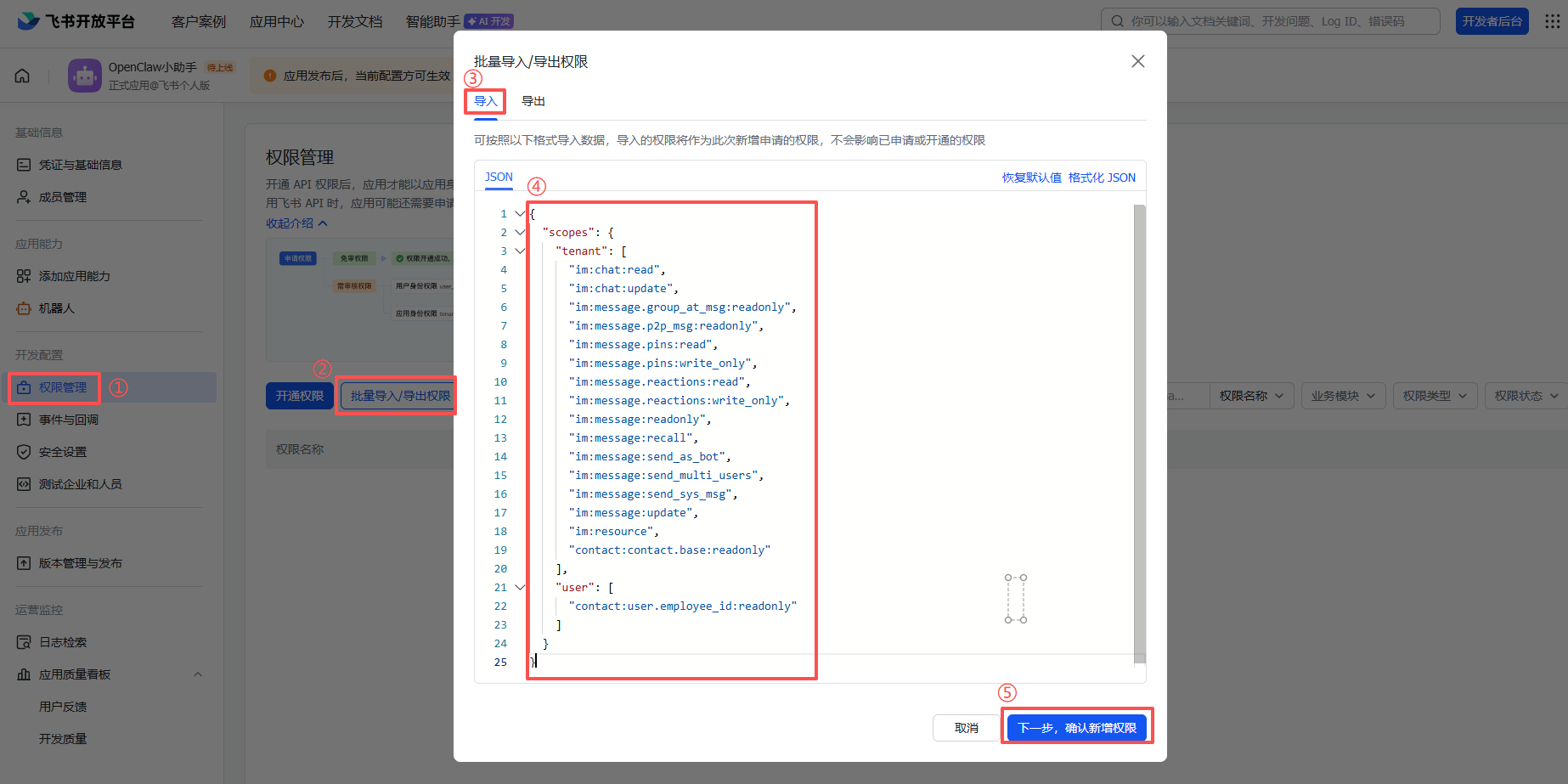Open 应用中心 in top navigation
1568x784 pixels.
[x=277, y=21]
